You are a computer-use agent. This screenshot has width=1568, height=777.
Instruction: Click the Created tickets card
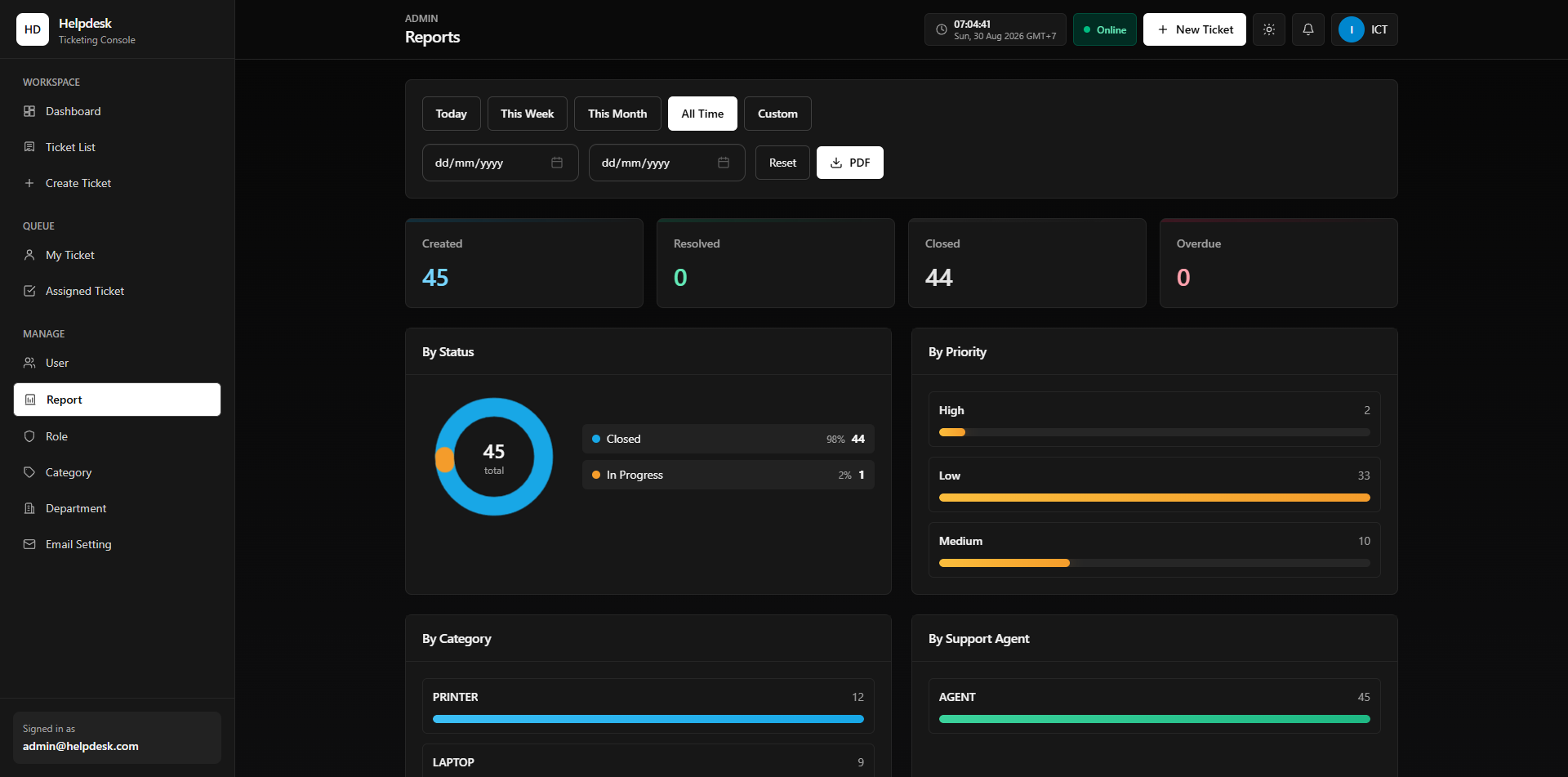point(524,263)
